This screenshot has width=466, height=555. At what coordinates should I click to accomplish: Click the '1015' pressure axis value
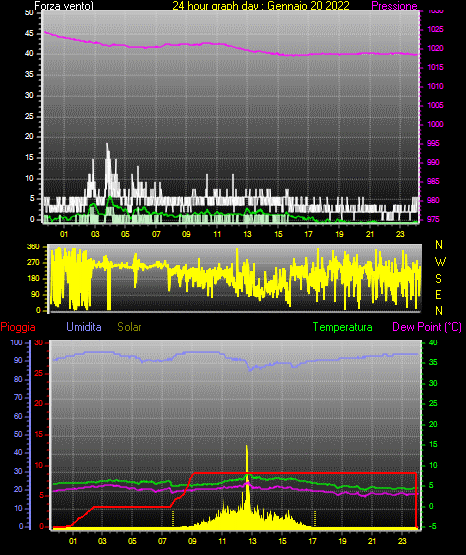pos(435,67)
